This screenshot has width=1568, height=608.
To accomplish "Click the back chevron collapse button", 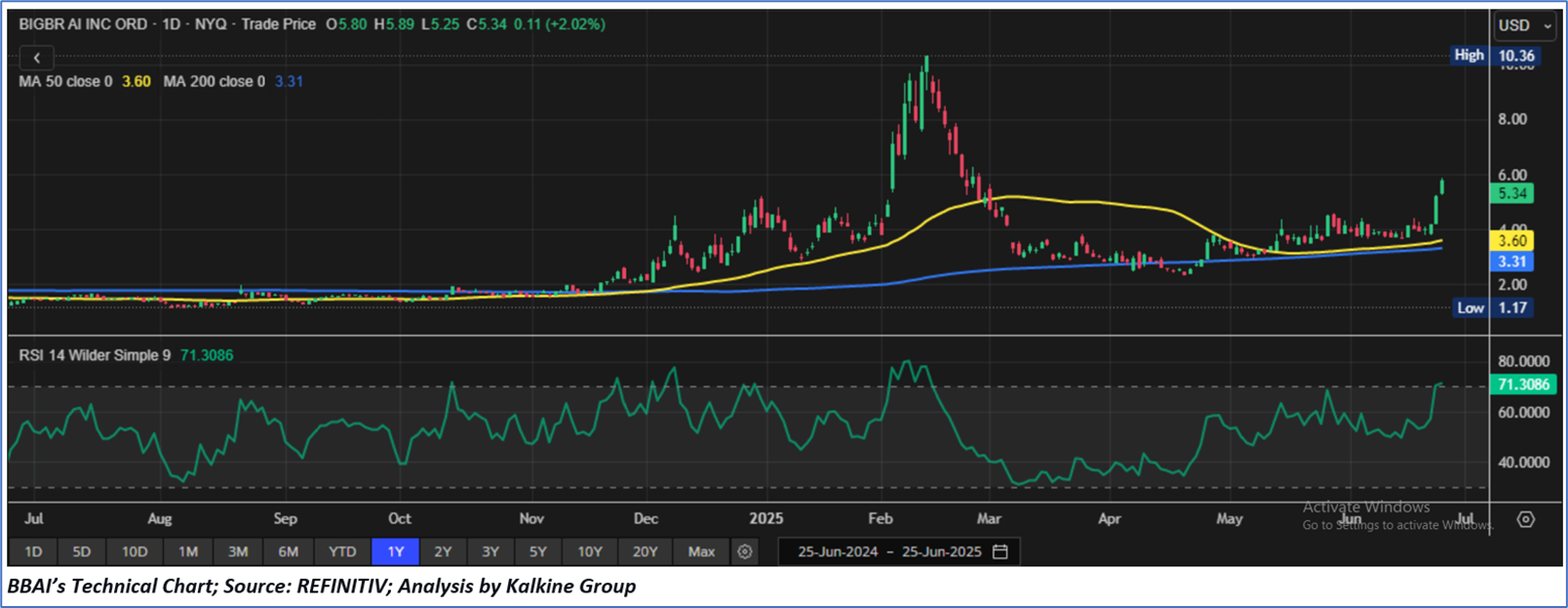I will point(36,58).
